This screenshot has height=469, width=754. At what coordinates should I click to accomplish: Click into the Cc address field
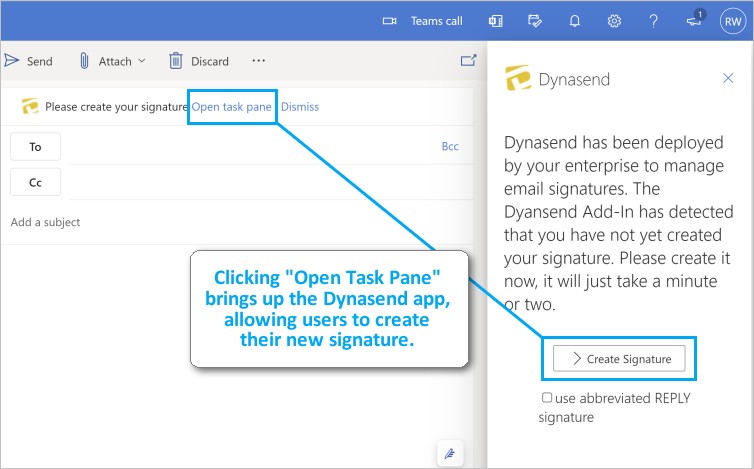271,182
